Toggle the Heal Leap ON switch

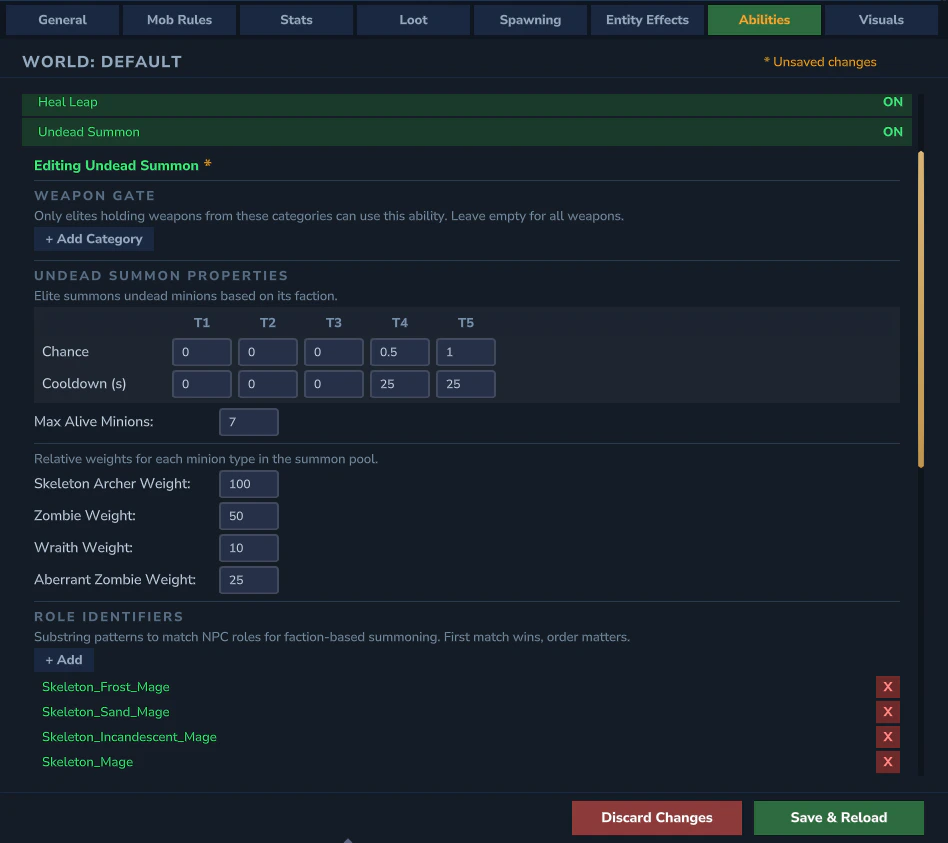click(x=892, y=102)
